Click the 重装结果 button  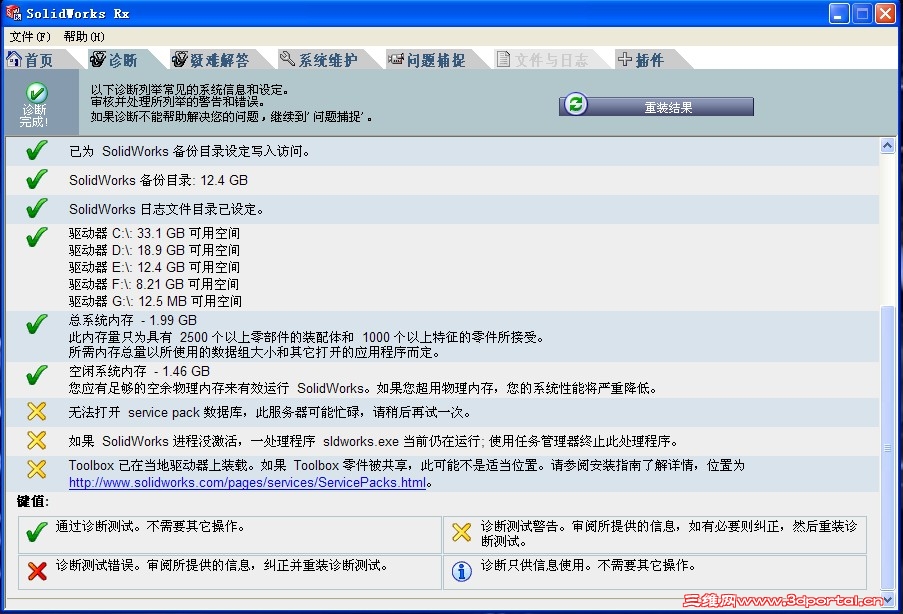[x=656, y=107]
